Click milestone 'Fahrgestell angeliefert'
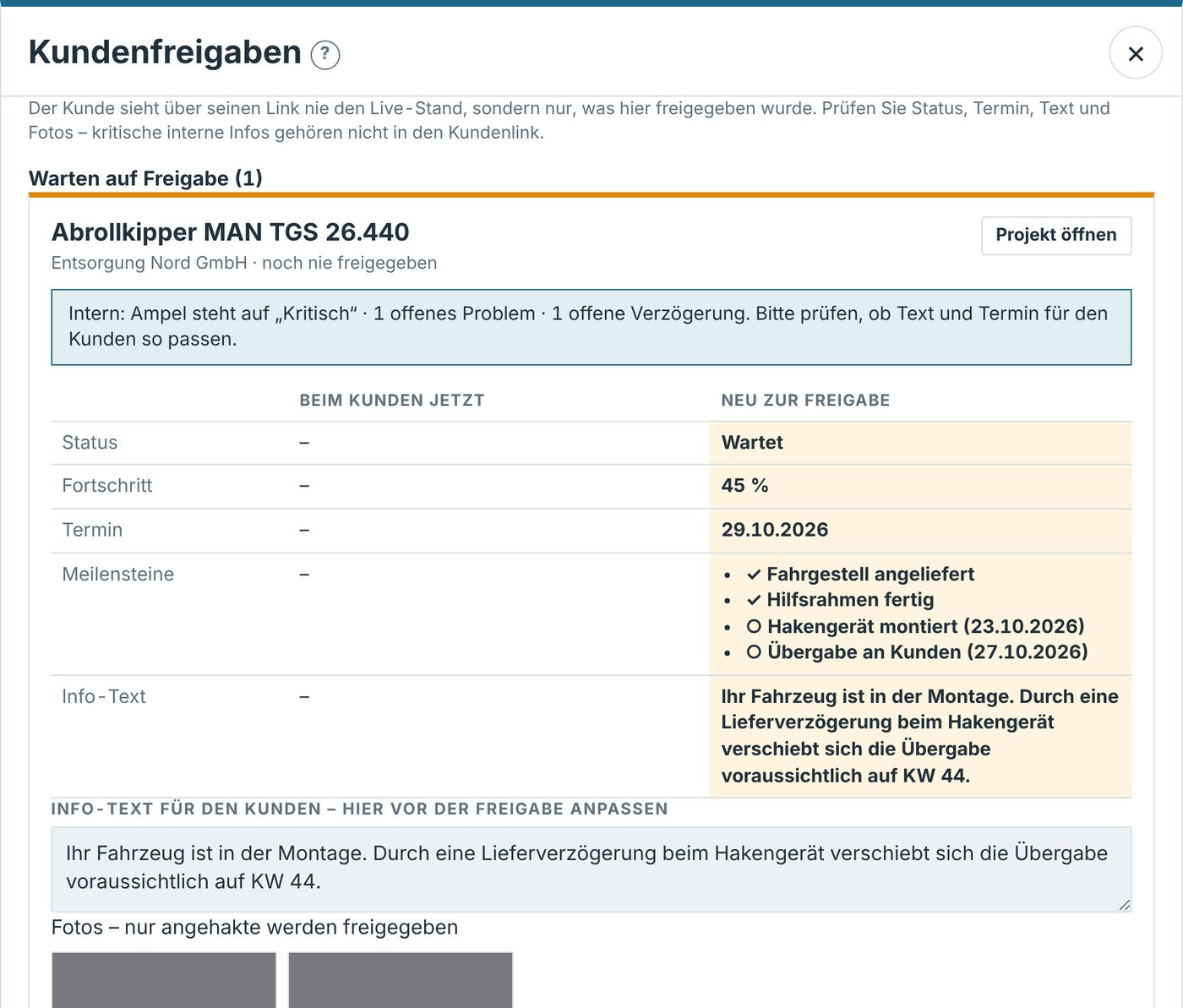 pos(870,575)
